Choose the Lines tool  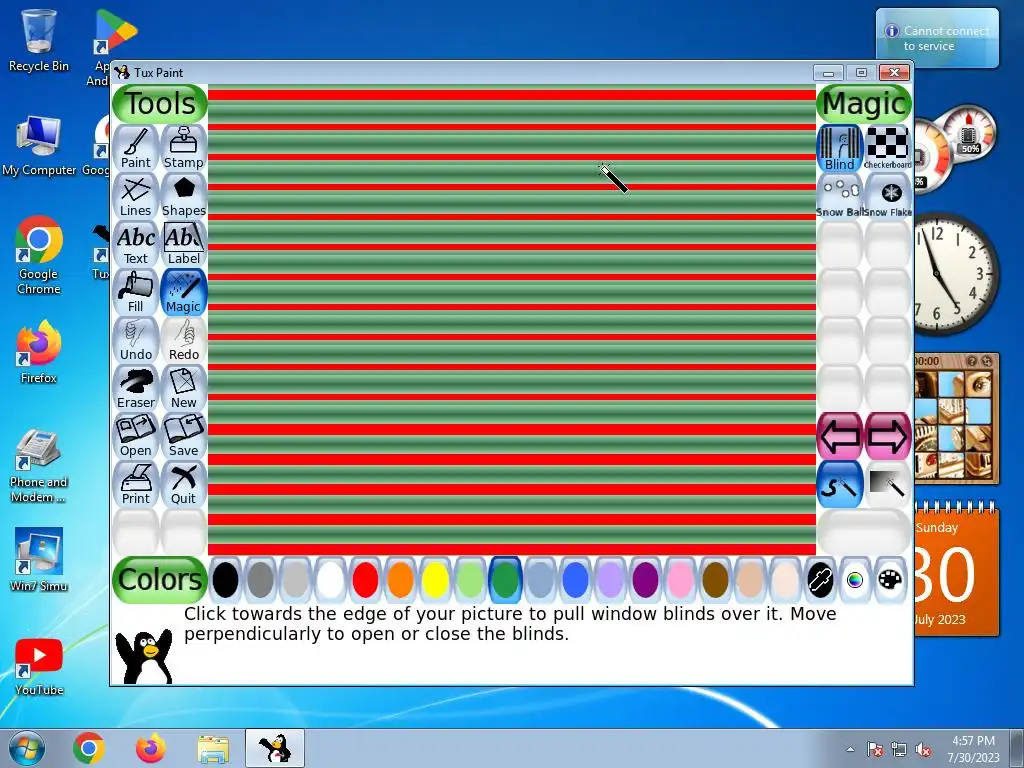point(136,196)
